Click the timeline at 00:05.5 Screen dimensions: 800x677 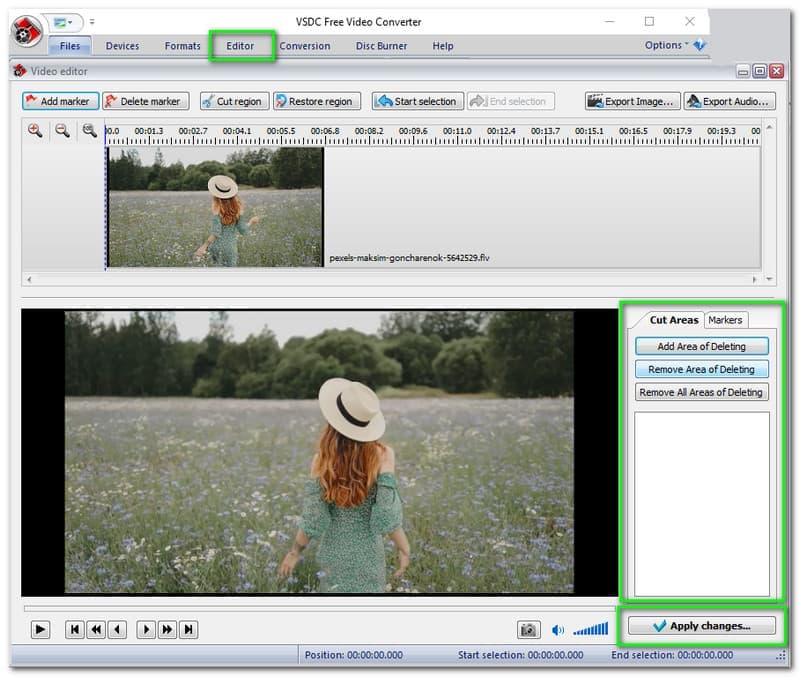click(281, 131)
